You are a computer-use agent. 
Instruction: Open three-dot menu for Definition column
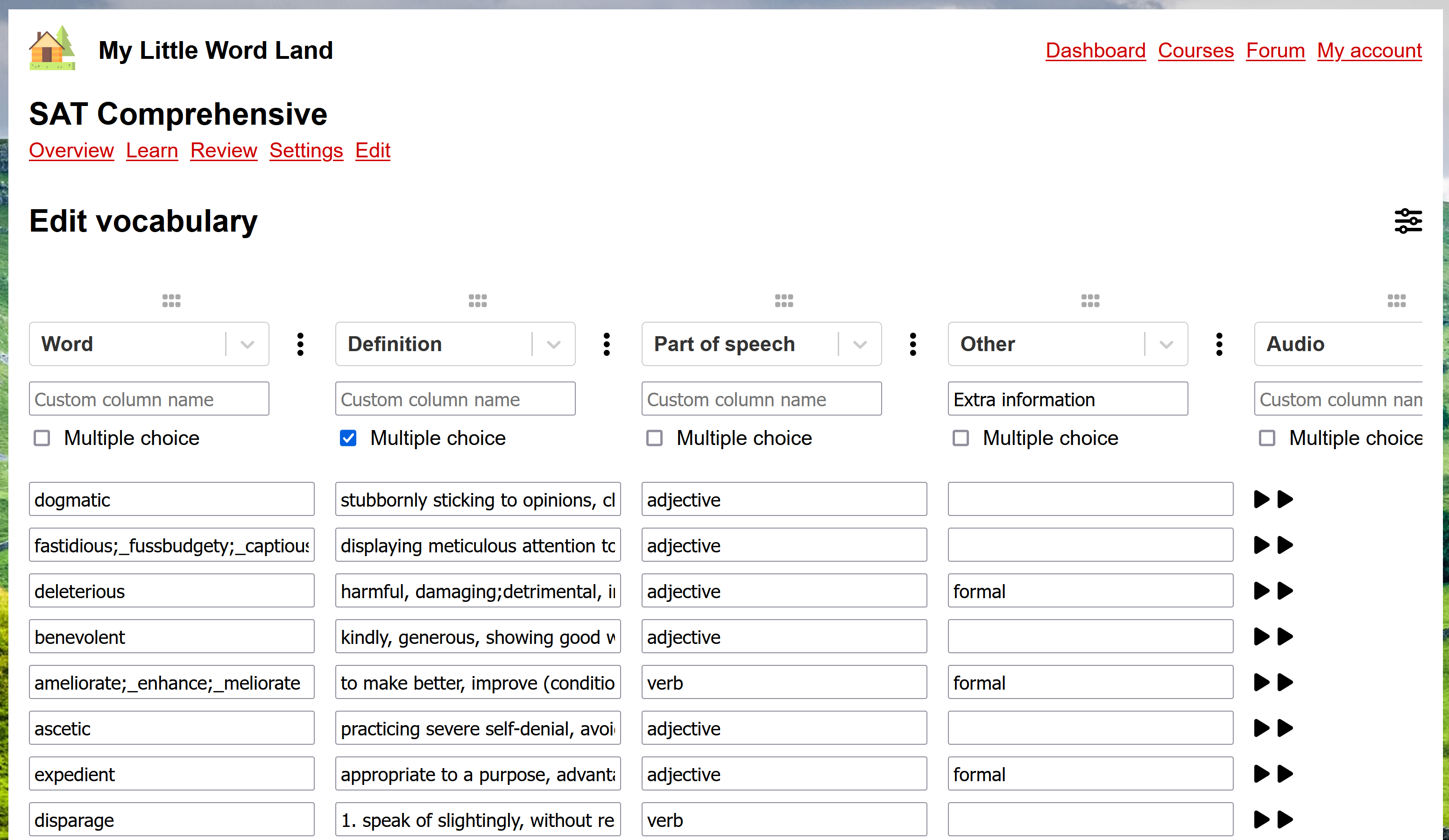tap(607, 344)
